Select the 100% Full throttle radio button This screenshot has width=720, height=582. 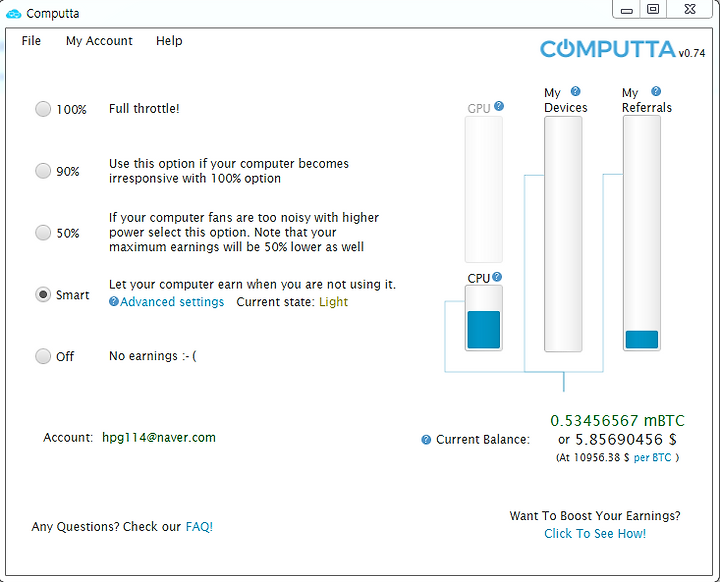tap(43, 109)
